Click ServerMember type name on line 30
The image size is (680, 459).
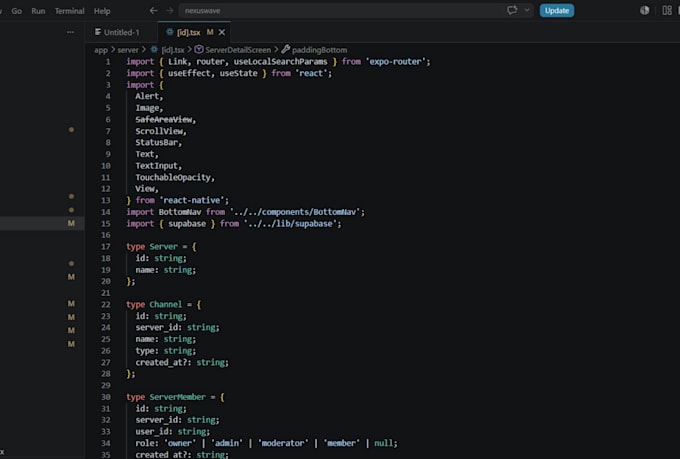tap(177, 397)
